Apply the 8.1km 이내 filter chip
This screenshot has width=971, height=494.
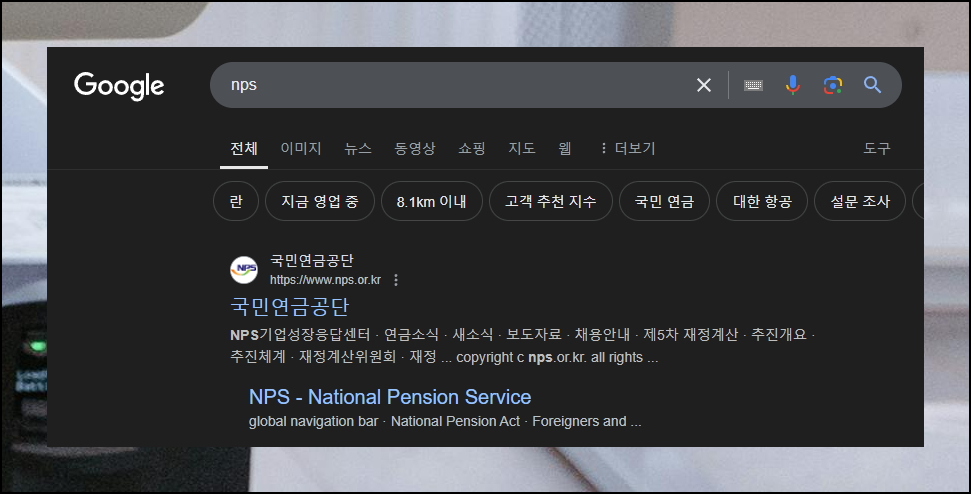(x=432, y=201)
